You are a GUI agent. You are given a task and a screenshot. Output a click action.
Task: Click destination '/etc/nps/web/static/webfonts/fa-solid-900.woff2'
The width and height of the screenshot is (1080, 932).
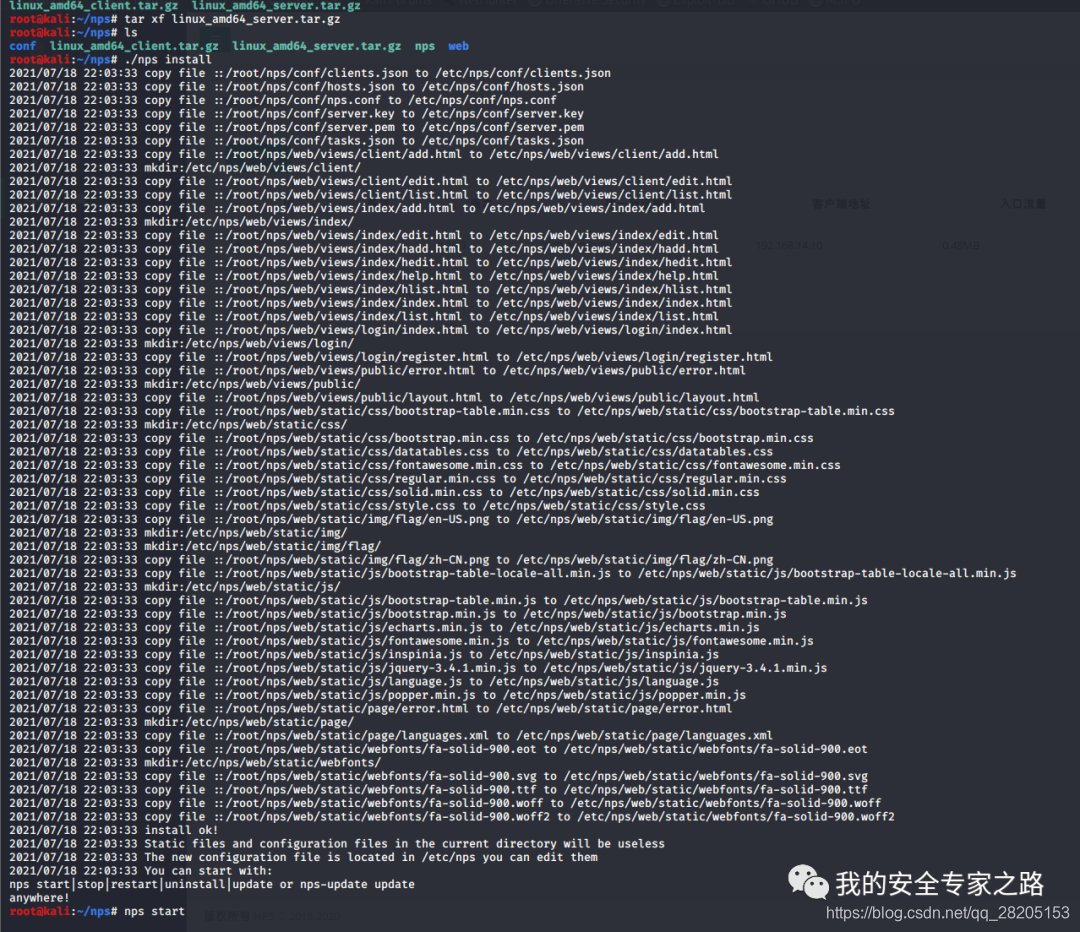pos(736,817)
